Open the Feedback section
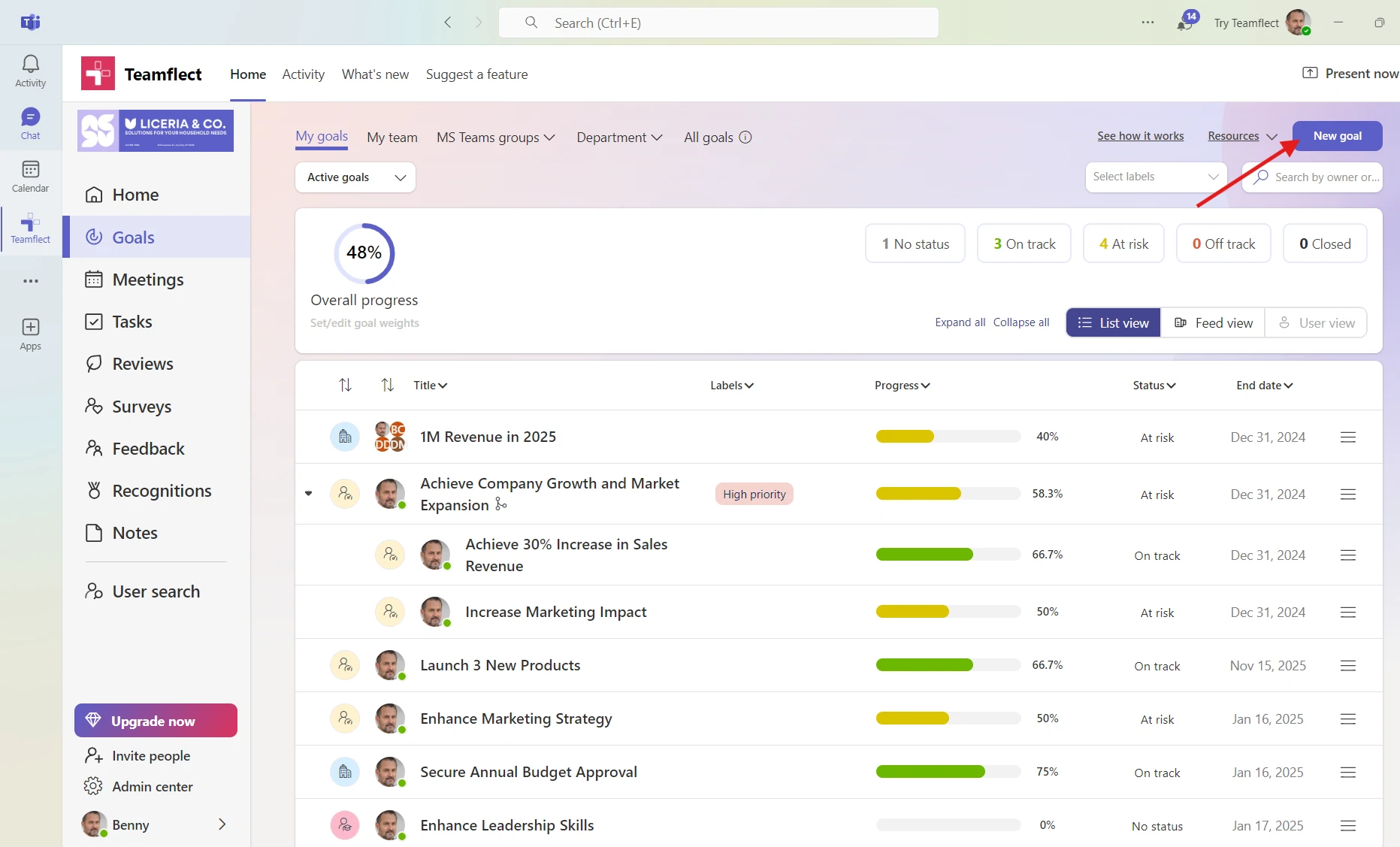Viewport: 1400px width, 847px height. click(x=147, y=448)
